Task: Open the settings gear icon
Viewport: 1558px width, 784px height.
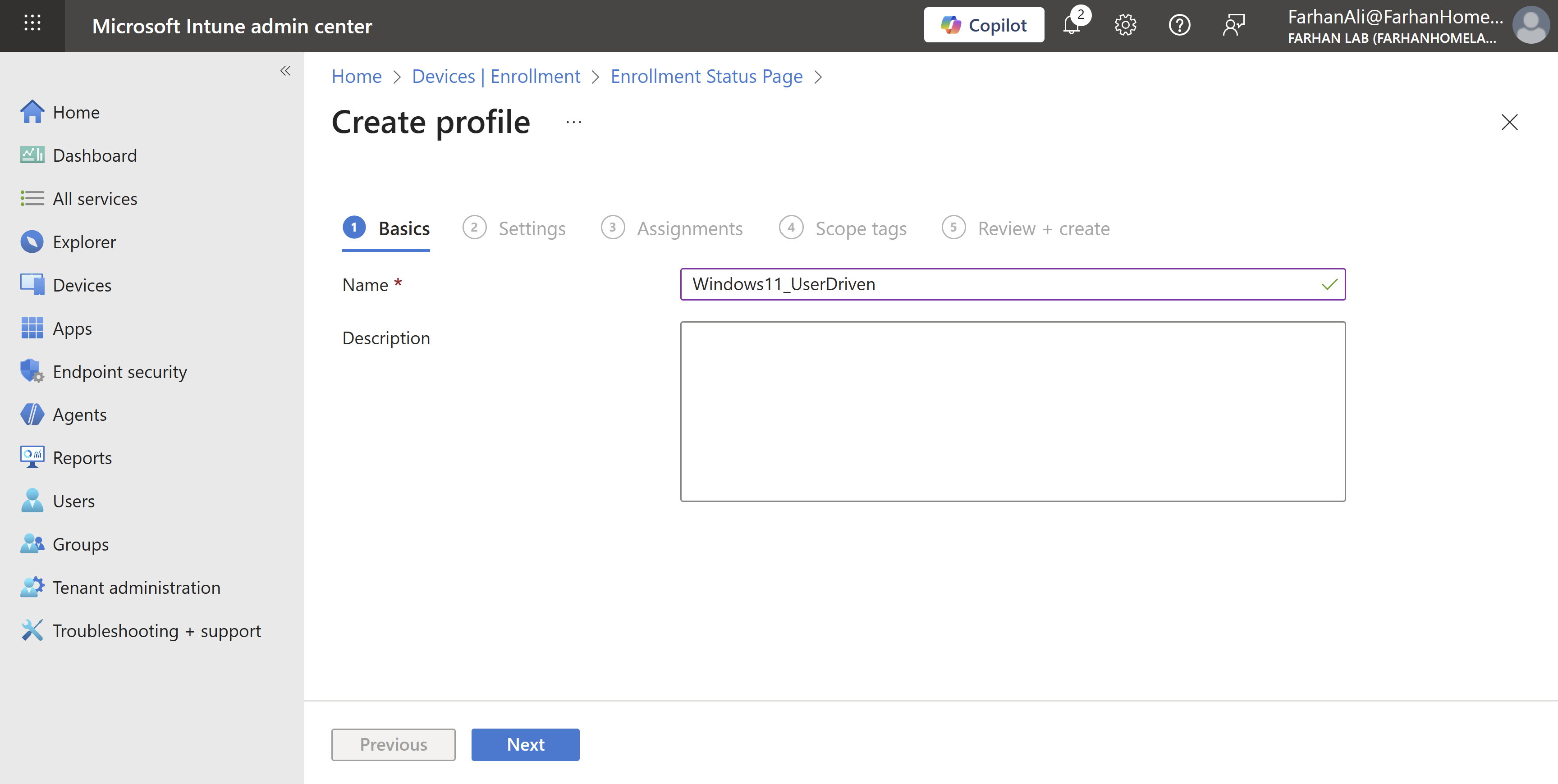Action: (x=1125, y=25)
